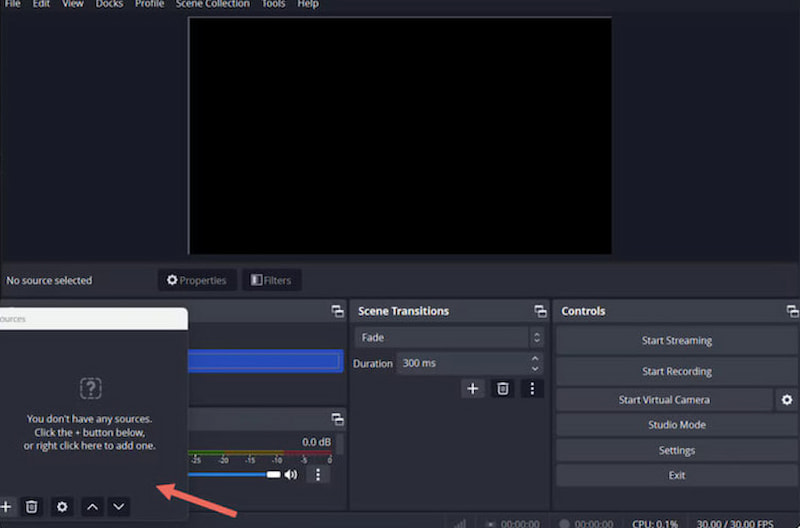
Task: Add a new source with plus icon
Action: (x=6, y=507)
